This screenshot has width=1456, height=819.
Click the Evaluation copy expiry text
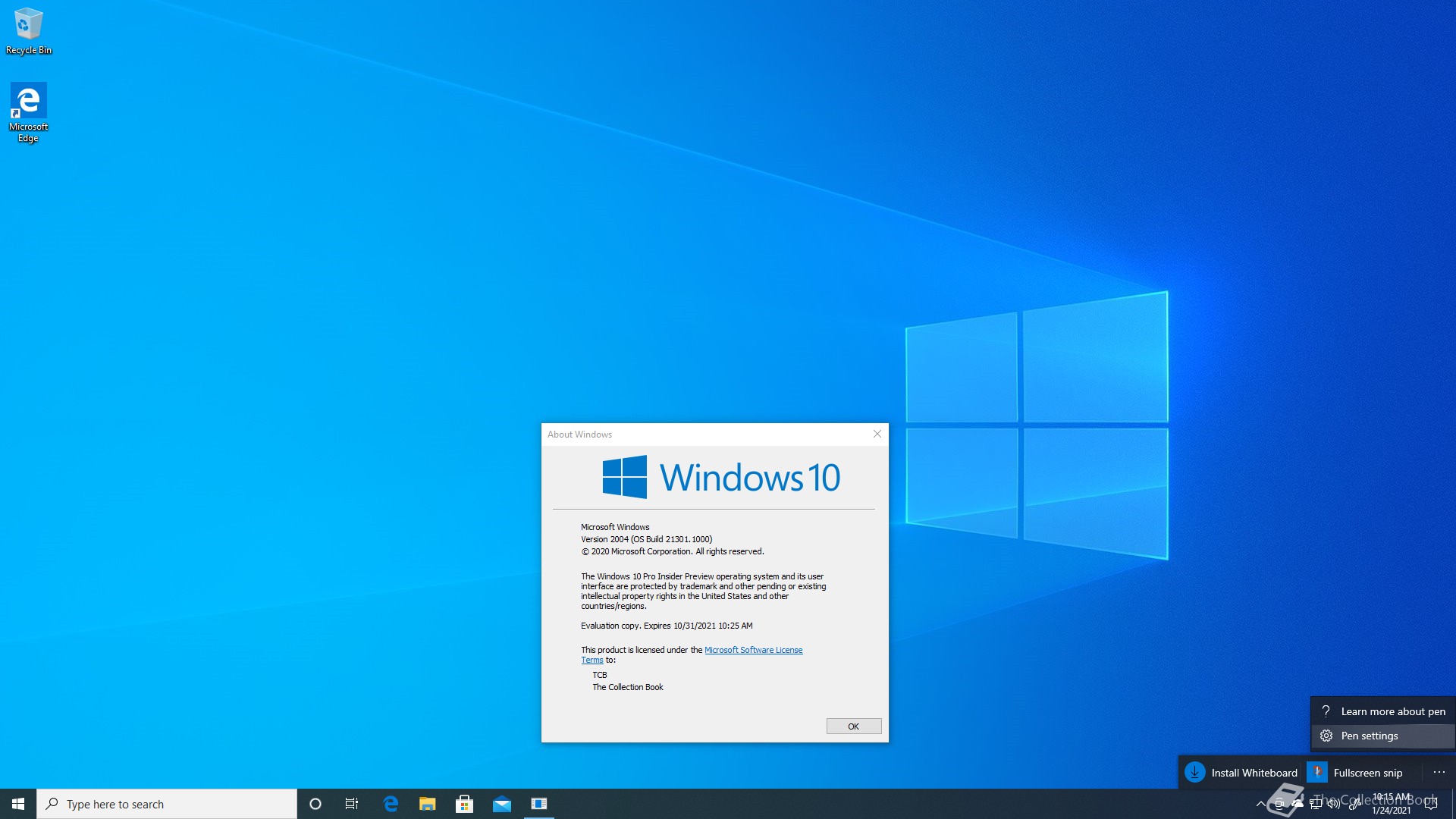[667, 626]
